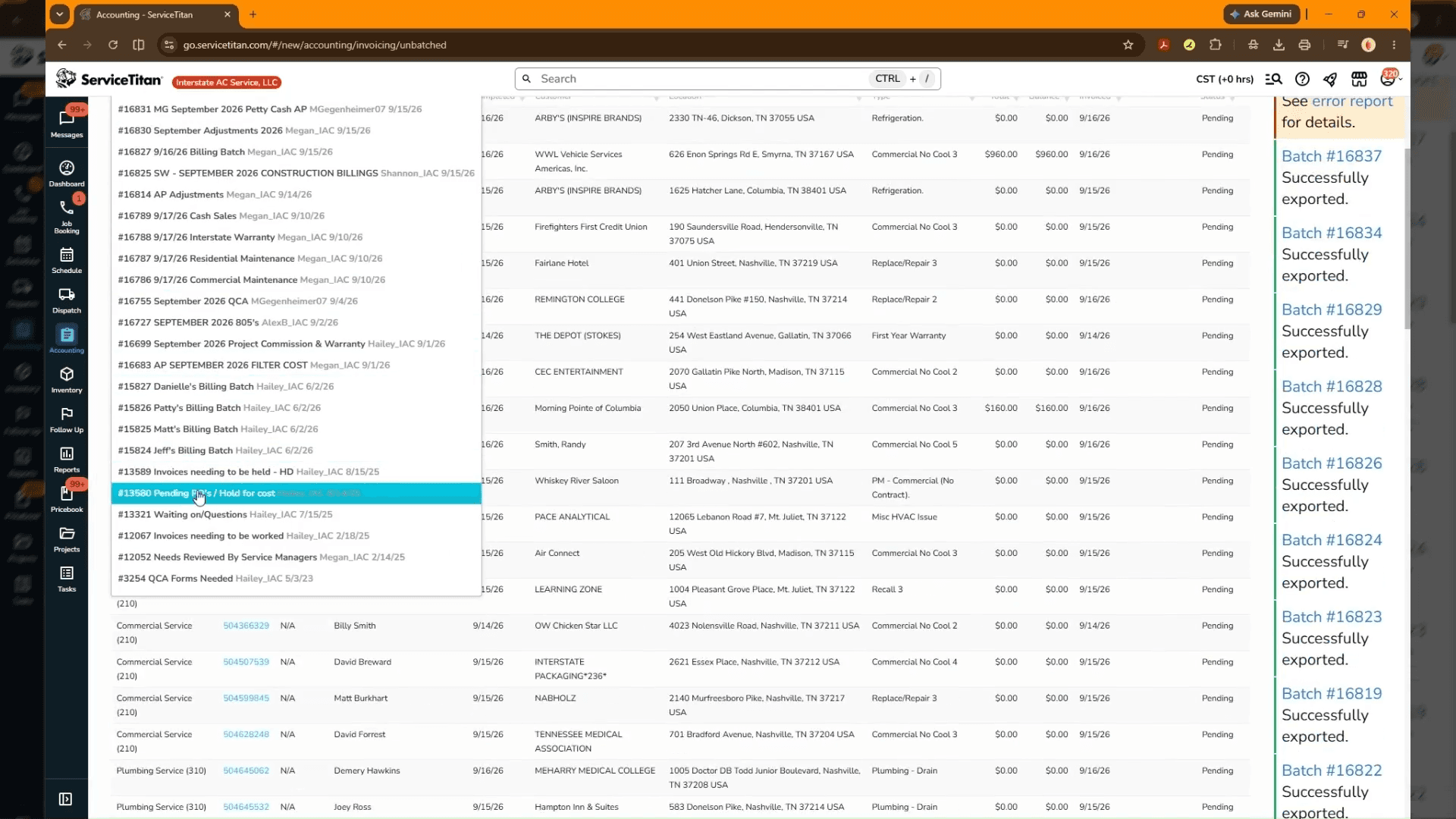The width and height of the screenshot is (1456, 819).
Task: Open the user profile avatar menu
Action: [1389, 78]
